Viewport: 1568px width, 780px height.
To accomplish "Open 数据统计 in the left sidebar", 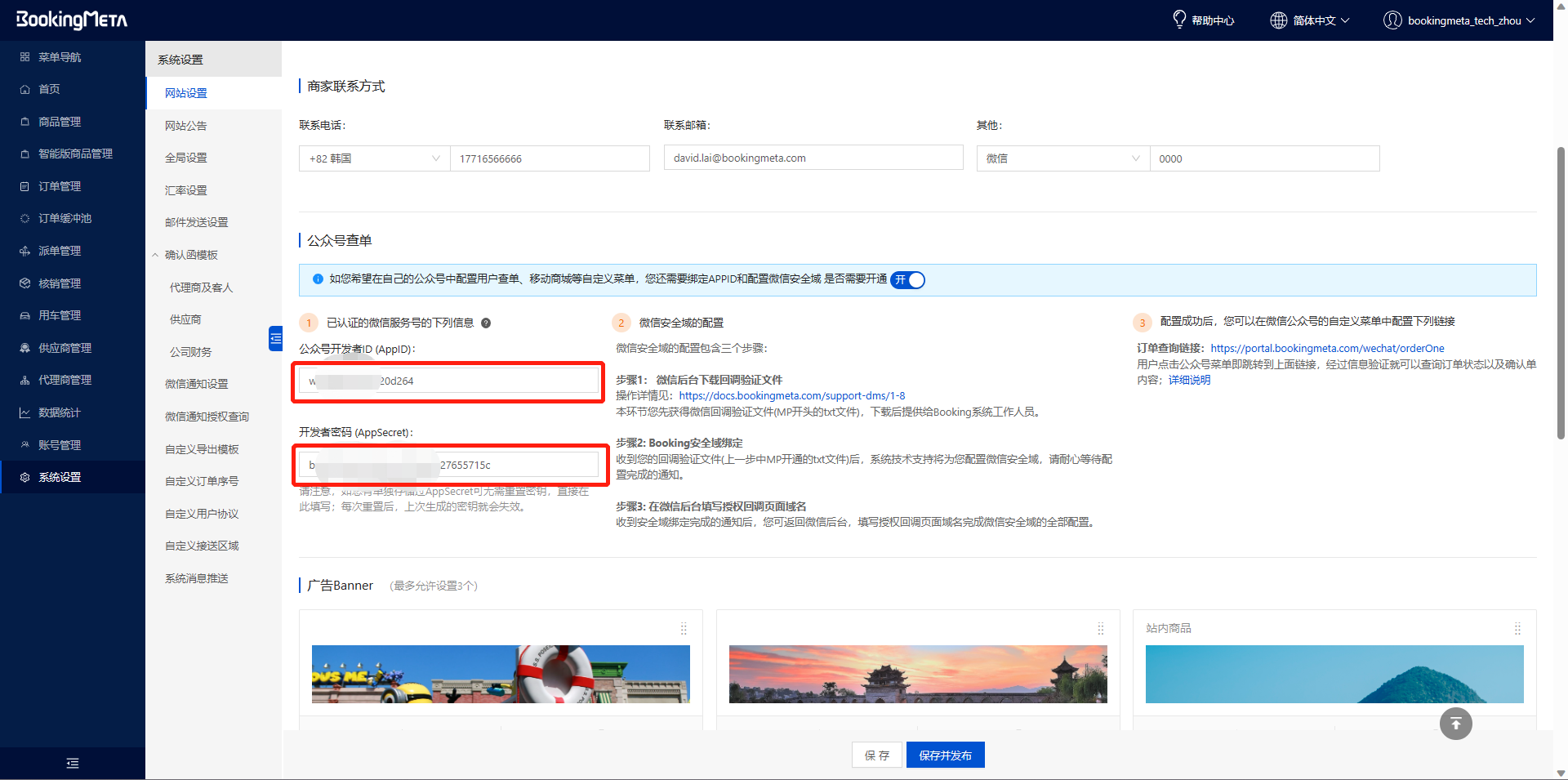I will pos(57,412).
